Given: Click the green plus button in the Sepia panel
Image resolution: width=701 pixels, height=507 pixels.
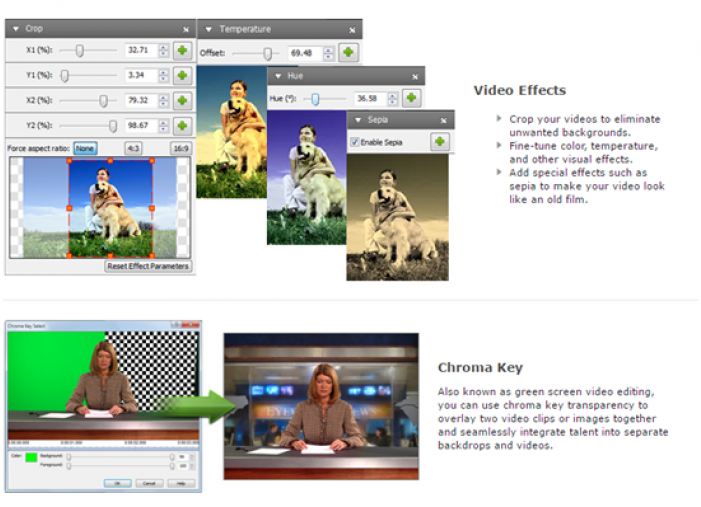Looking at the screenshot, I should tap(440, 142).
